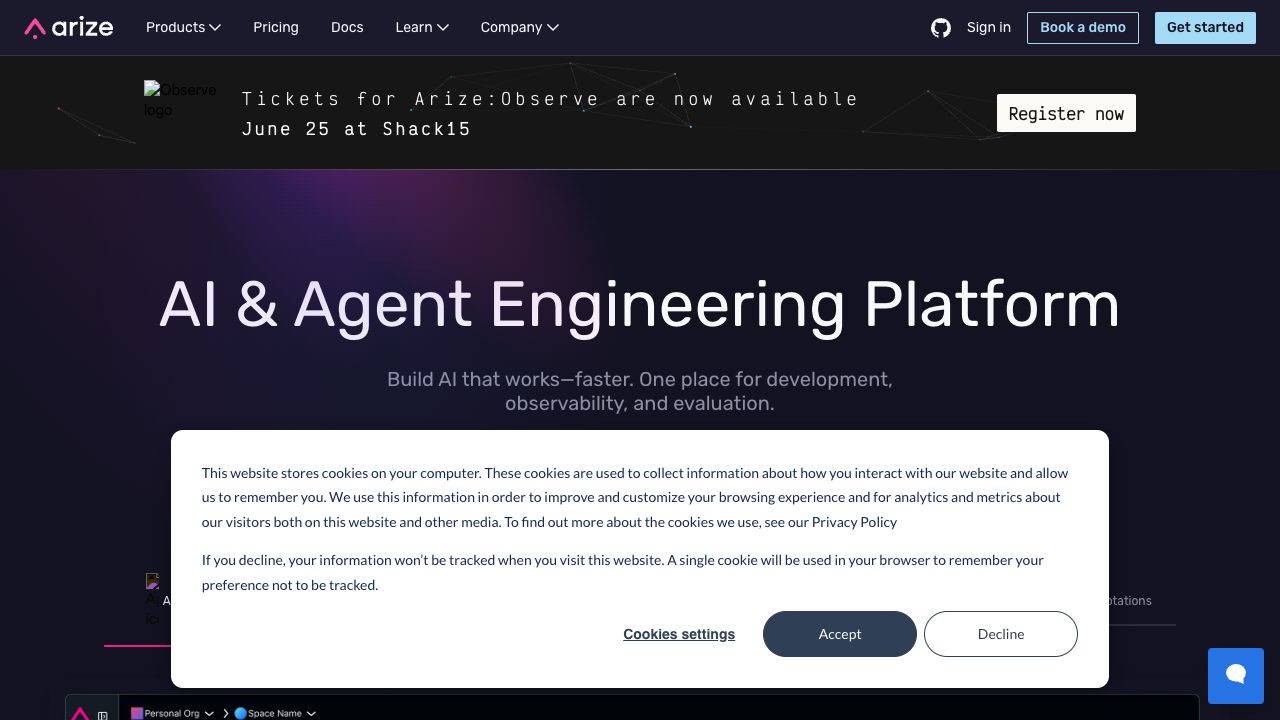Open the Company dropdown menu
The height and width of the screenshot is (720, 1280).
click(519, 27)
